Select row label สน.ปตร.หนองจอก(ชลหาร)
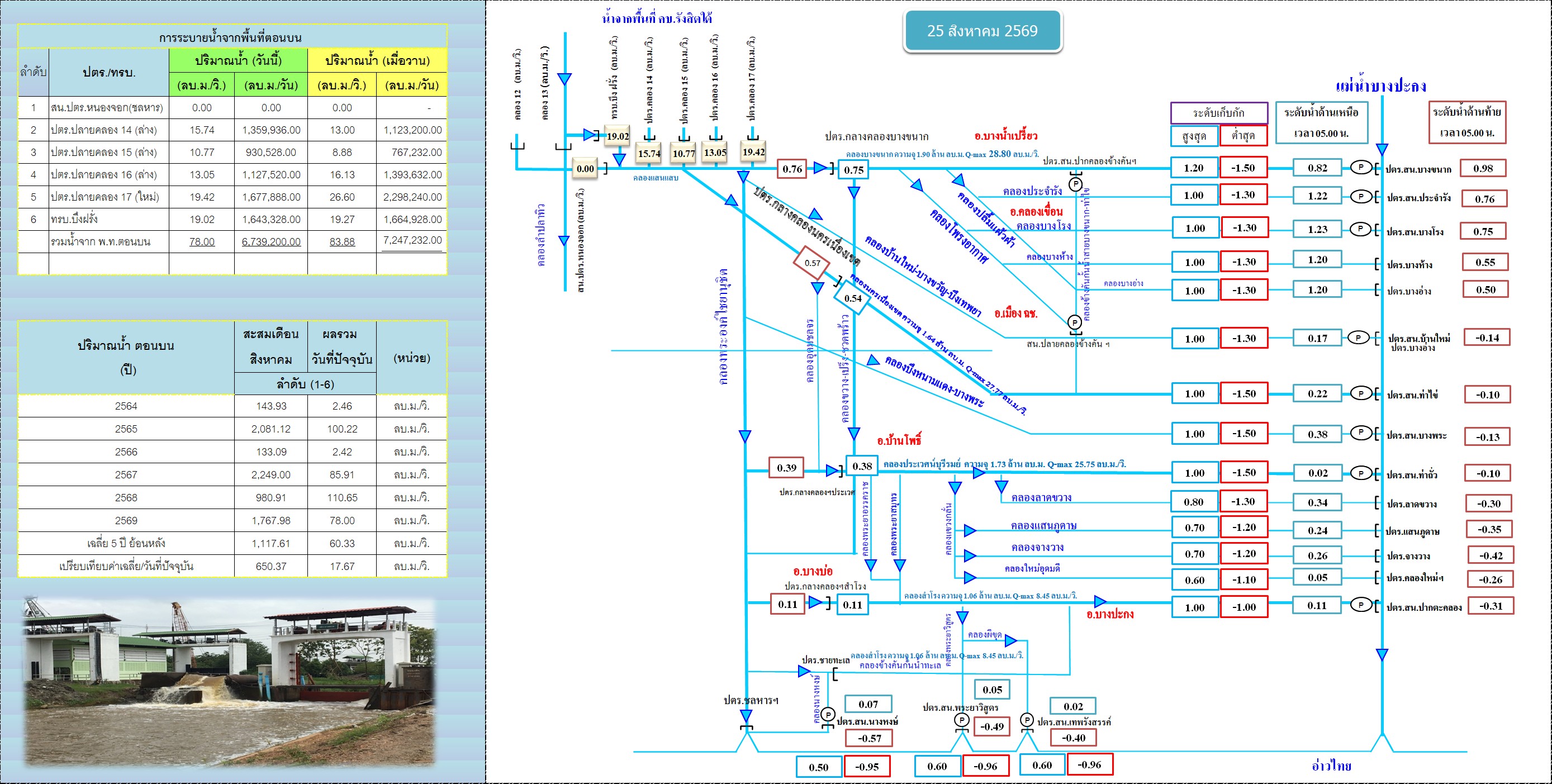This screenshot has height=784, width=1552. pyautogui.click(x=107, y=108)
